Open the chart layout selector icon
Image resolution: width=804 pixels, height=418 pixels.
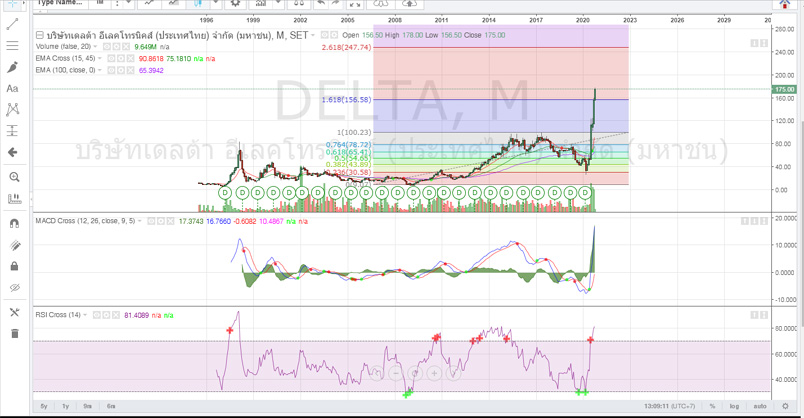(x=261, y=3)
